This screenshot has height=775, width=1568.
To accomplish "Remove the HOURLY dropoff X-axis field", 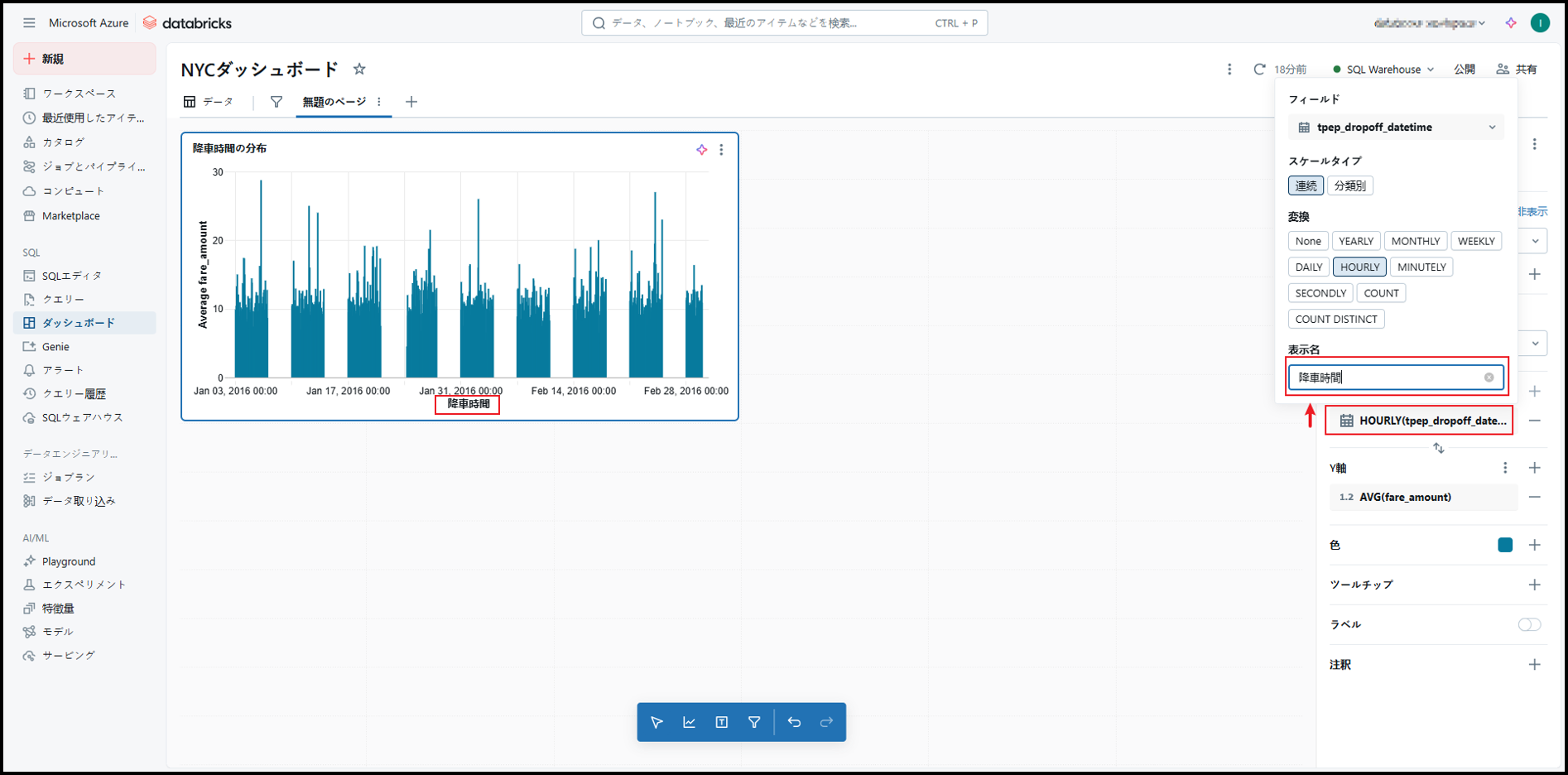I will click(x=1535, y=421).
